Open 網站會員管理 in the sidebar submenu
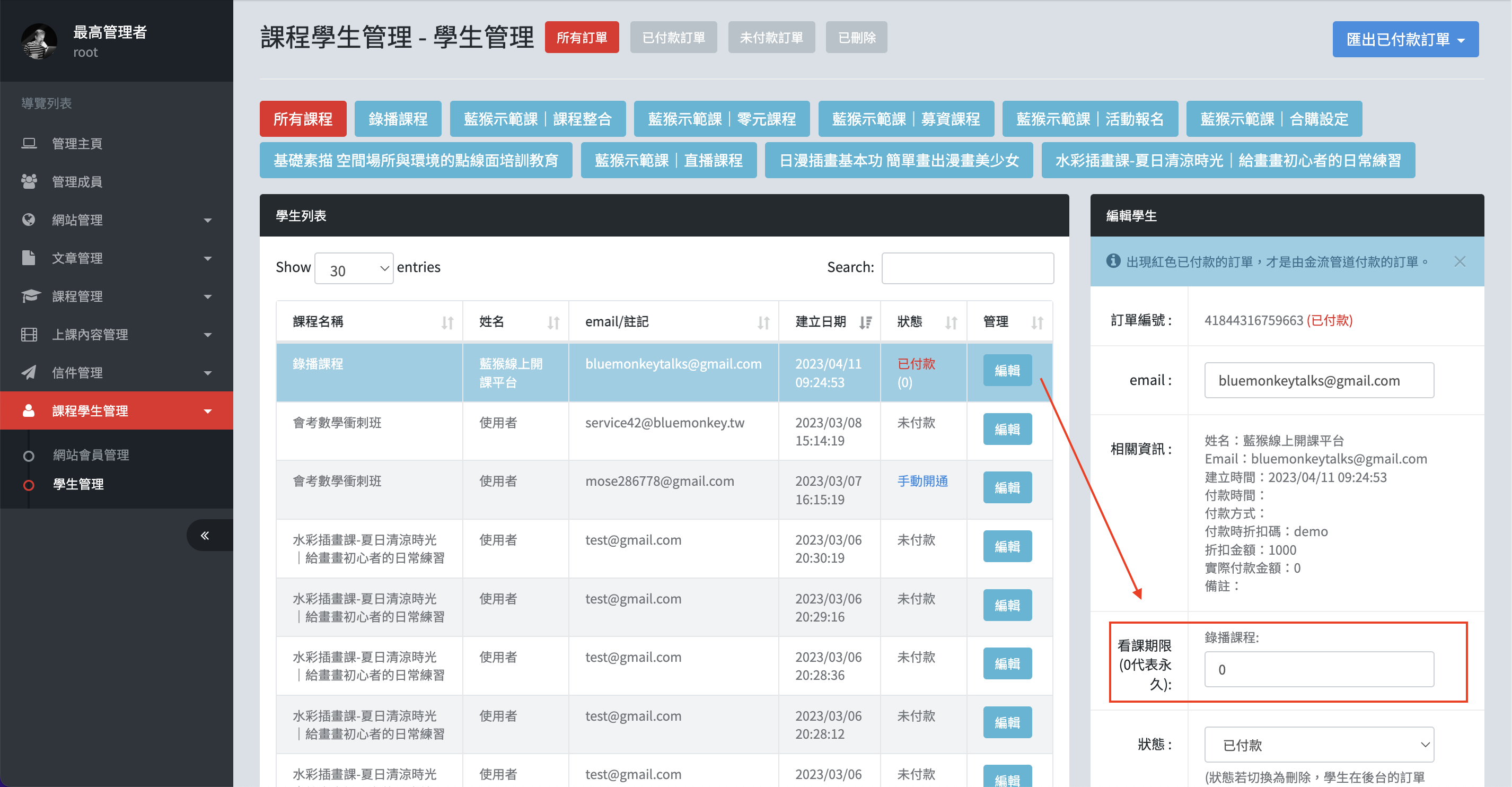Image resolution: width=1512 pixels, height=787 pixels. pyautogui.click(x=91, y=454)
